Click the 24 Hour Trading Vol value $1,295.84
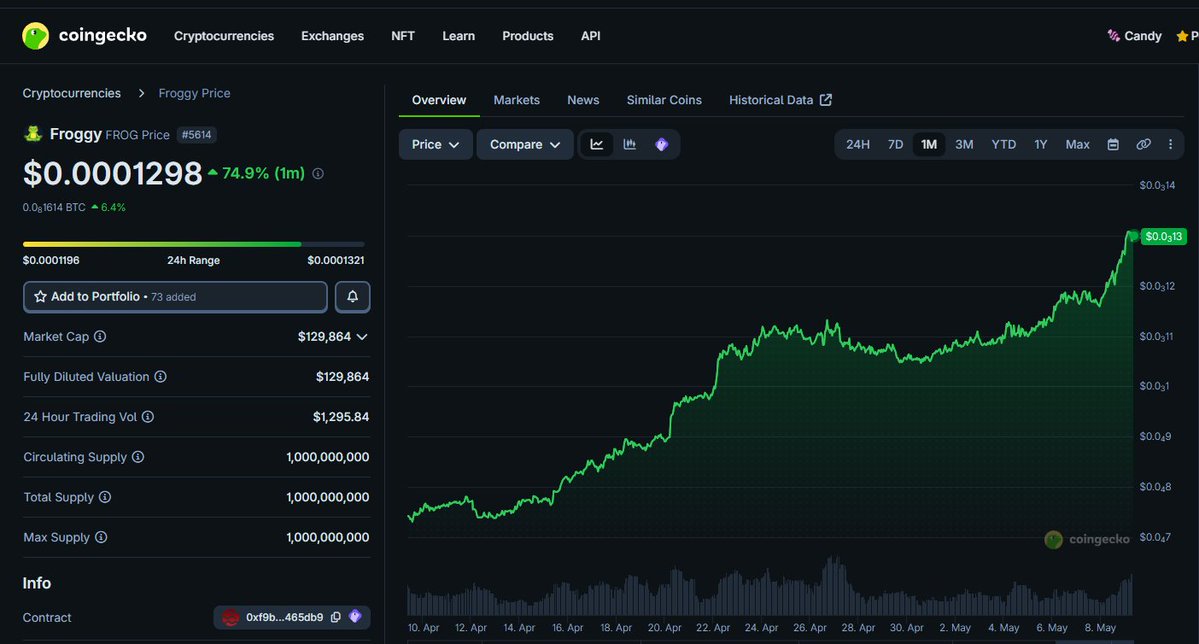Screen dimensions: 1199x644 [x=341, y=417]
